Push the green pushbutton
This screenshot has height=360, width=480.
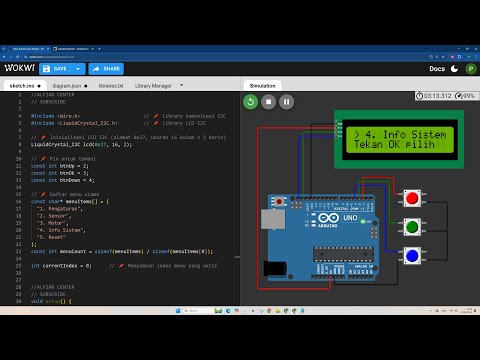pos(412,227)
